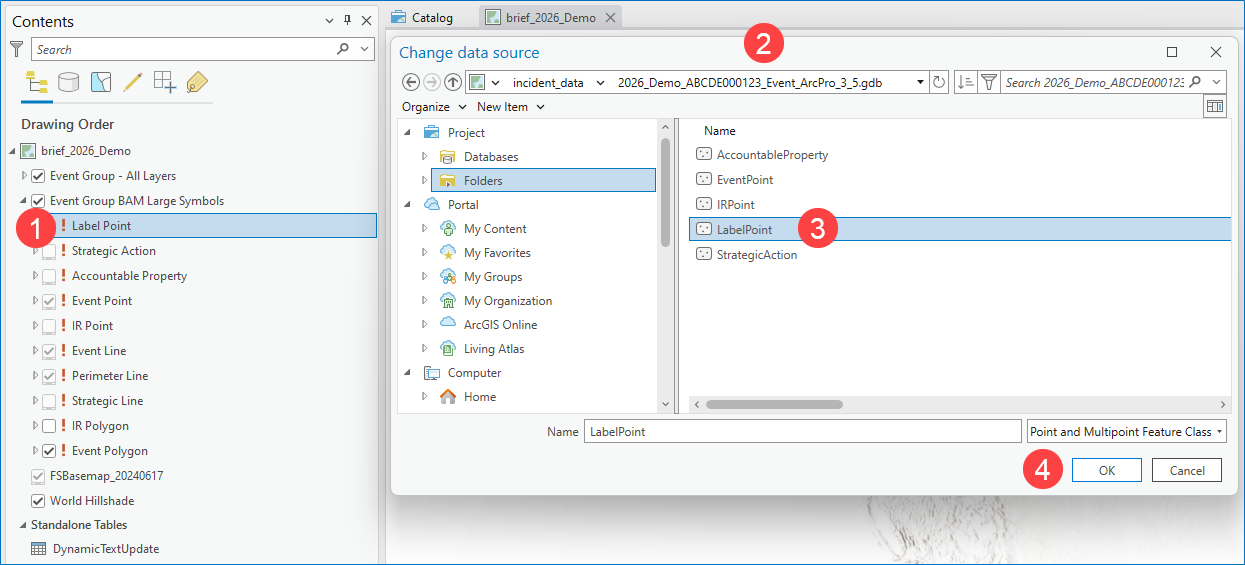Screen dimensions: 1245x565
Task: Click the List By Selection icon
Action: click(100, 82)
